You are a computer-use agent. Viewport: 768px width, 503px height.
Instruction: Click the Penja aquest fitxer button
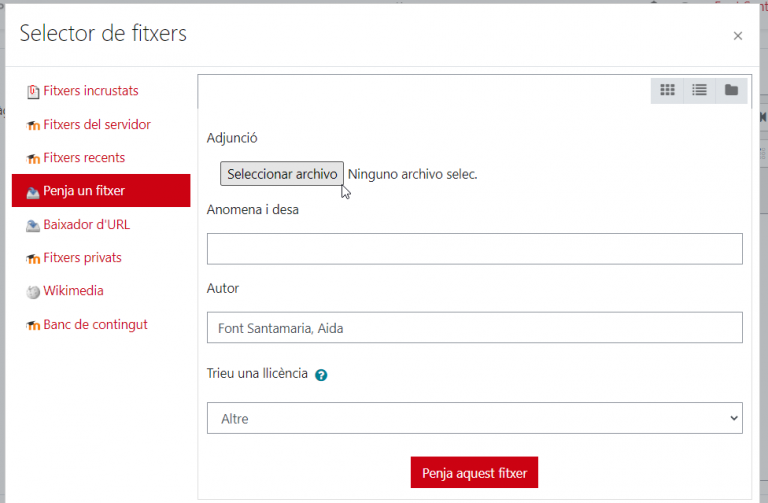point(474,473)
